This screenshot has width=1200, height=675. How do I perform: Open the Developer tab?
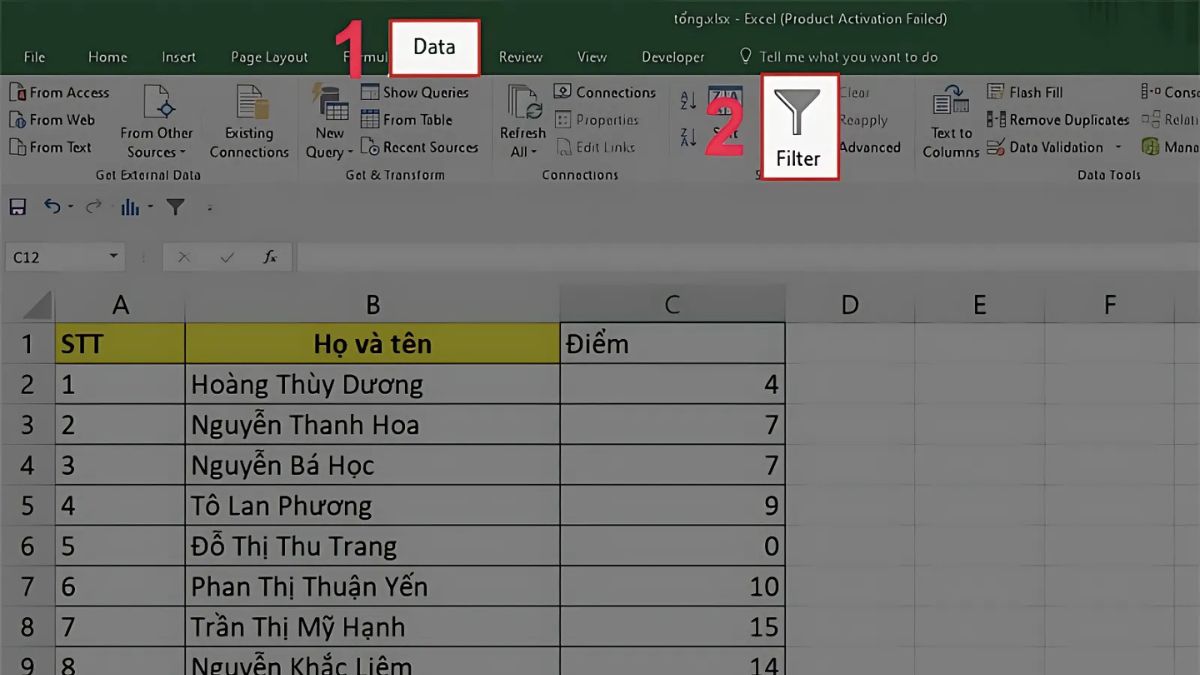(x=673, y=57)
